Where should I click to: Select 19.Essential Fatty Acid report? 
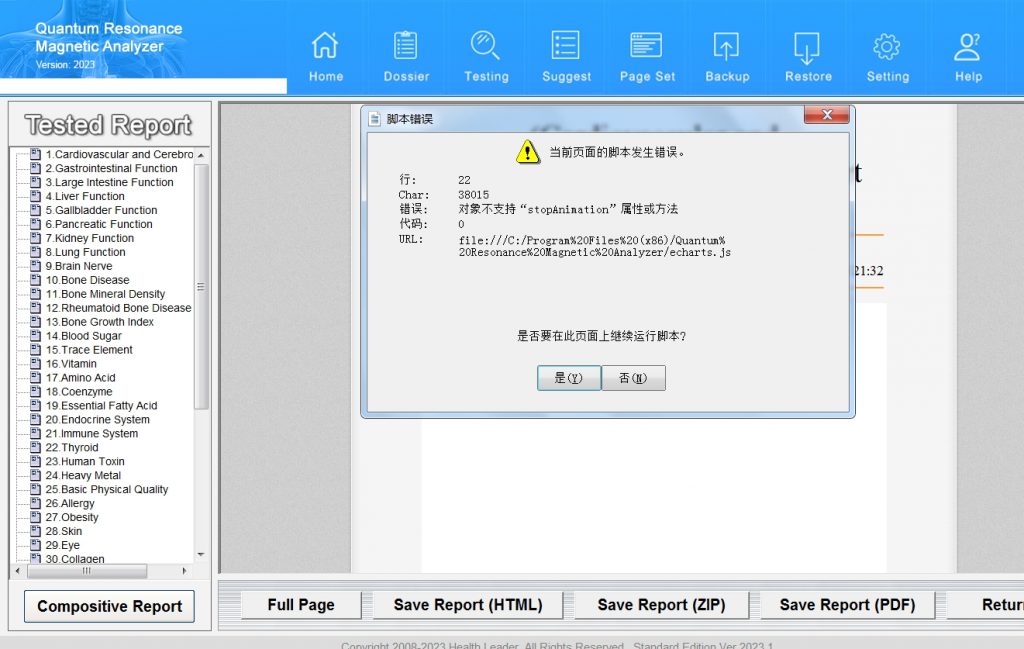tap(101, 405)
